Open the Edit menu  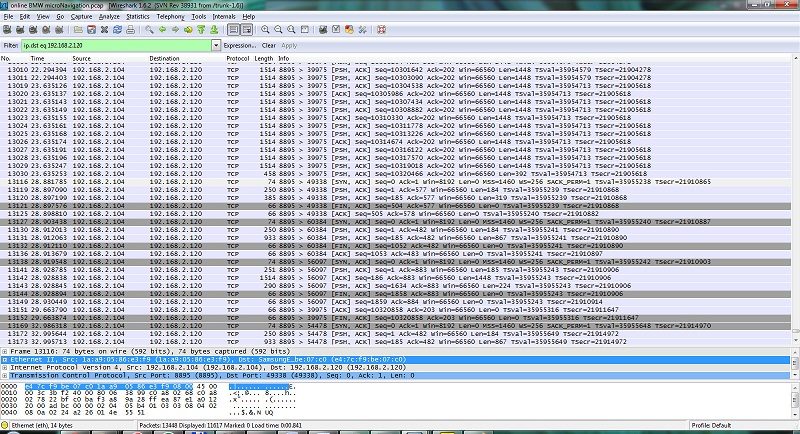coord(25,17)
